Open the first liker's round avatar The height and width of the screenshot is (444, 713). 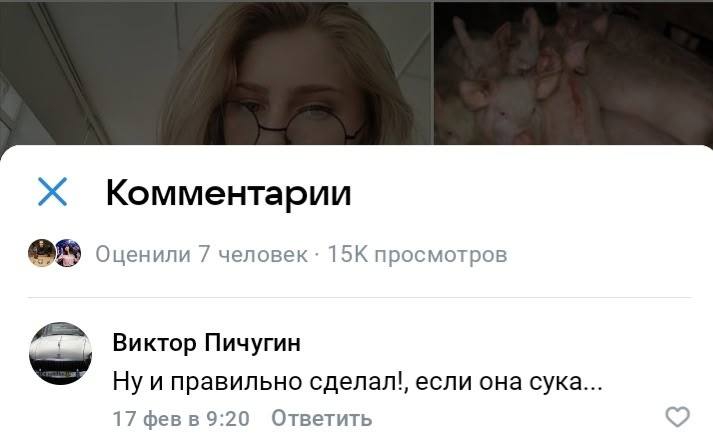coord(41,253)
